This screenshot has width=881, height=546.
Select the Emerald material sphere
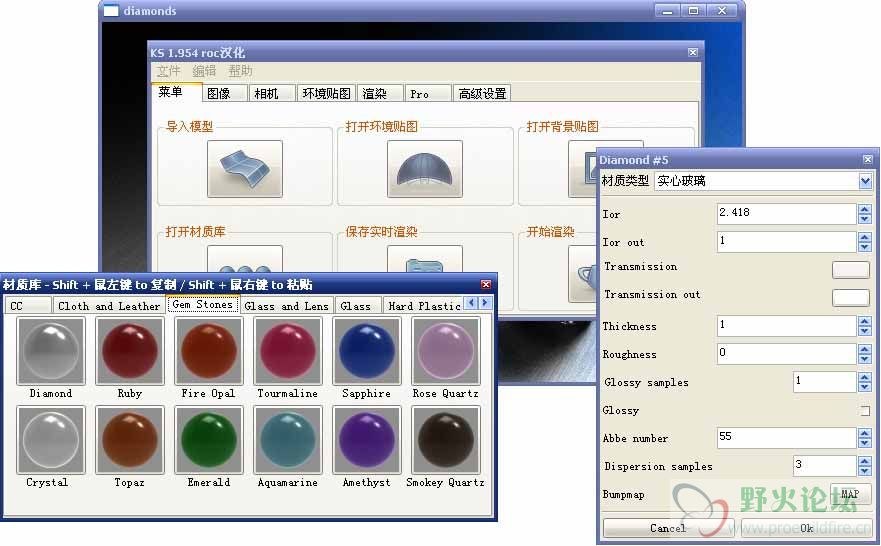(208, 440)
